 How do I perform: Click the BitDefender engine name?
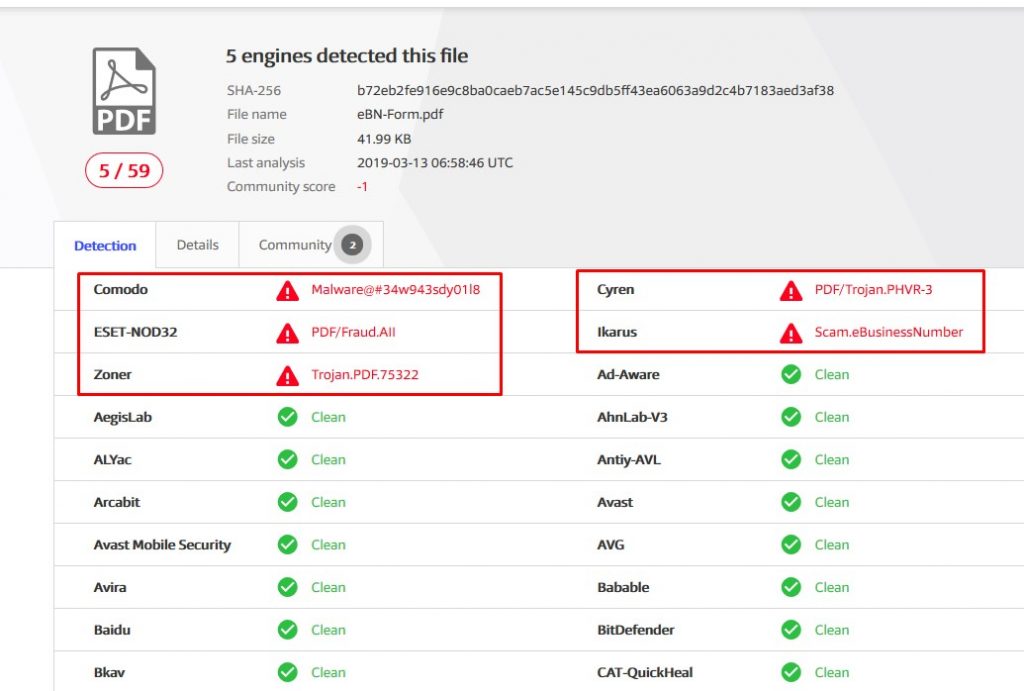click(x=635, y=630)
